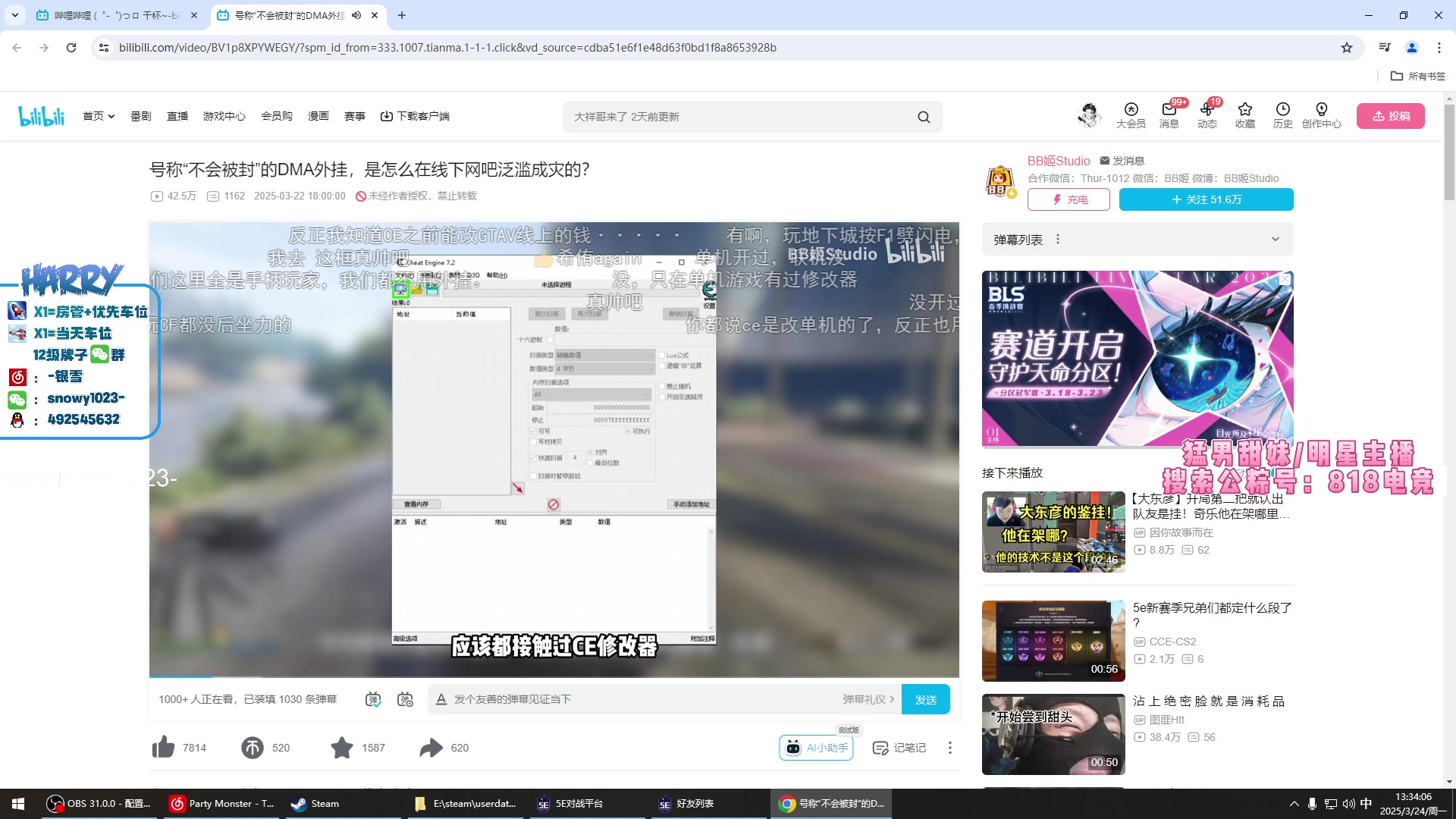
Task: Like the video with thumbs-up icon
Action: [x=163, y=748]
